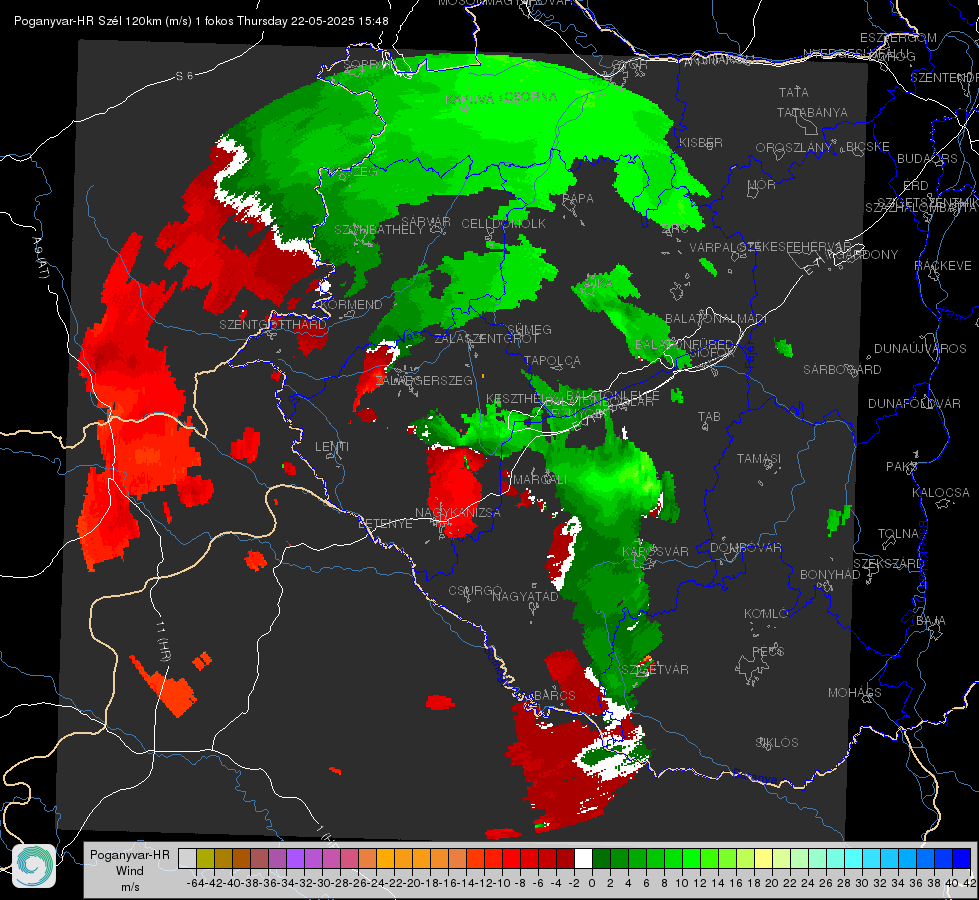Click the RACKEVE city label

(943, 266)
